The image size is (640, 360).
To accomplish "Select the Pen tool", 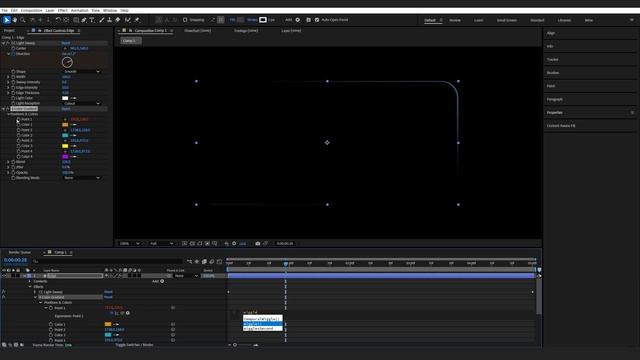I will pos(84,20).
